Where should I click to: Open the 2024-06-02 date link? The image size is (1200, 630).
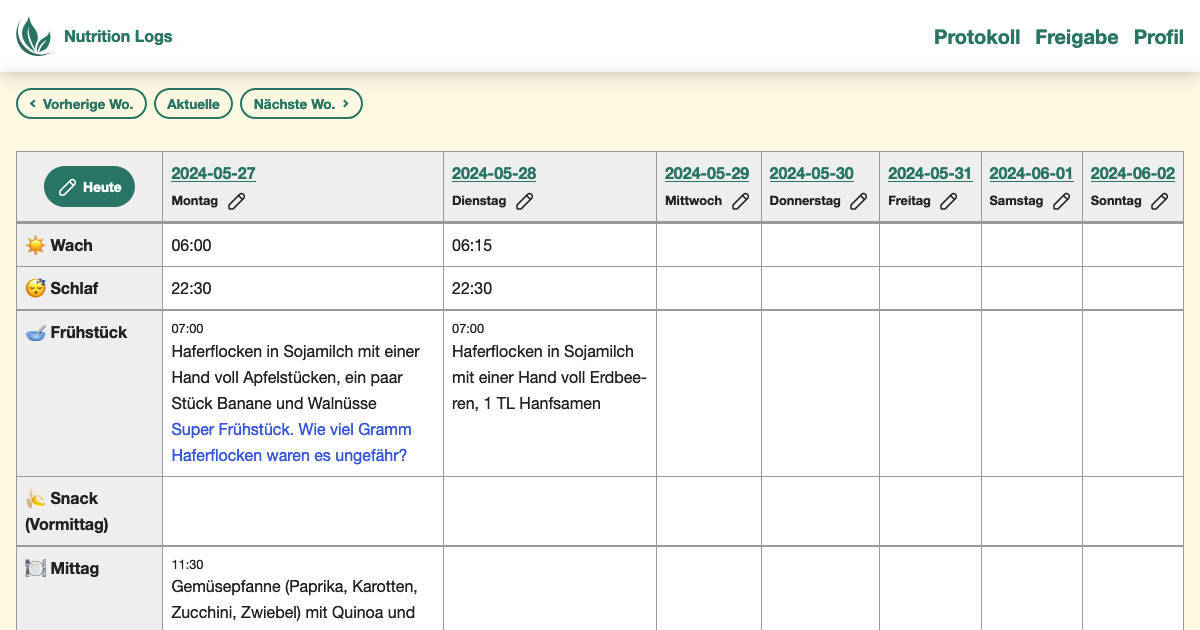pyautogui.click(x=1132, y=173)
